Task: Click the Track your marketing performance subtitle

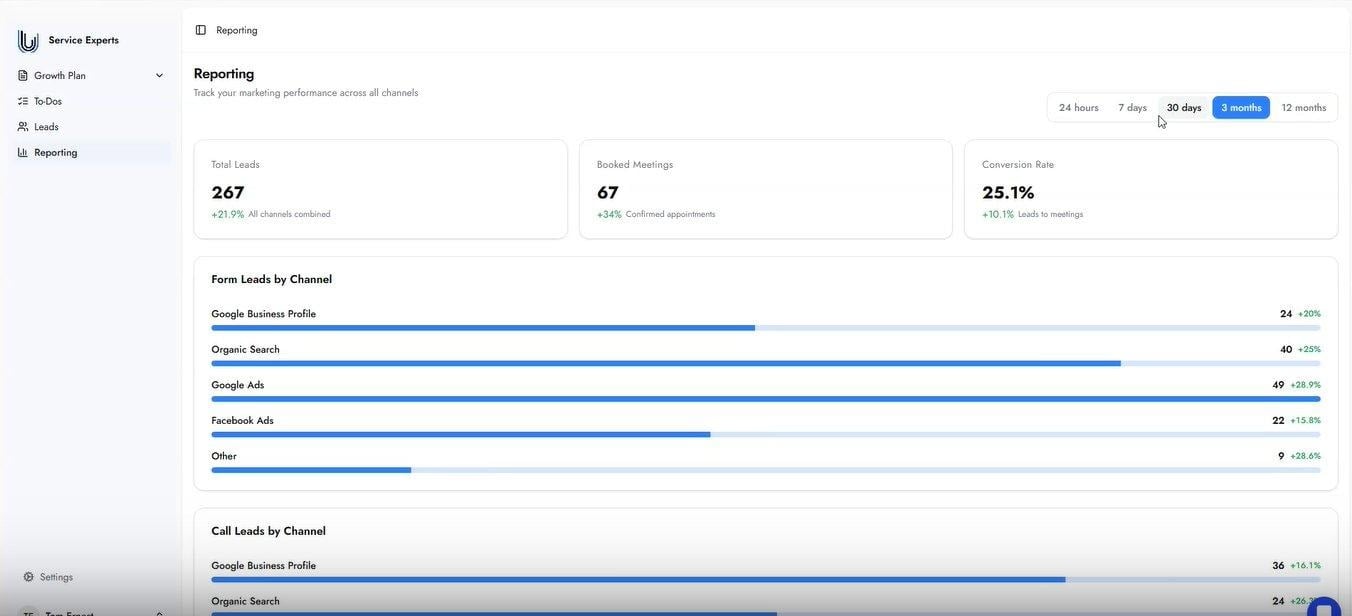Action: (x=306, y=93)
